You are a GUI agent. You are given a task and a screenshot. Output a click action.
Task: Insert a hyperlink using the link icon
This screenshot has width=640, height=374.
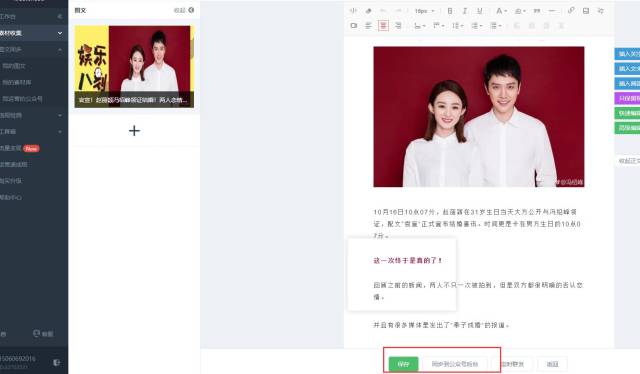571,11
